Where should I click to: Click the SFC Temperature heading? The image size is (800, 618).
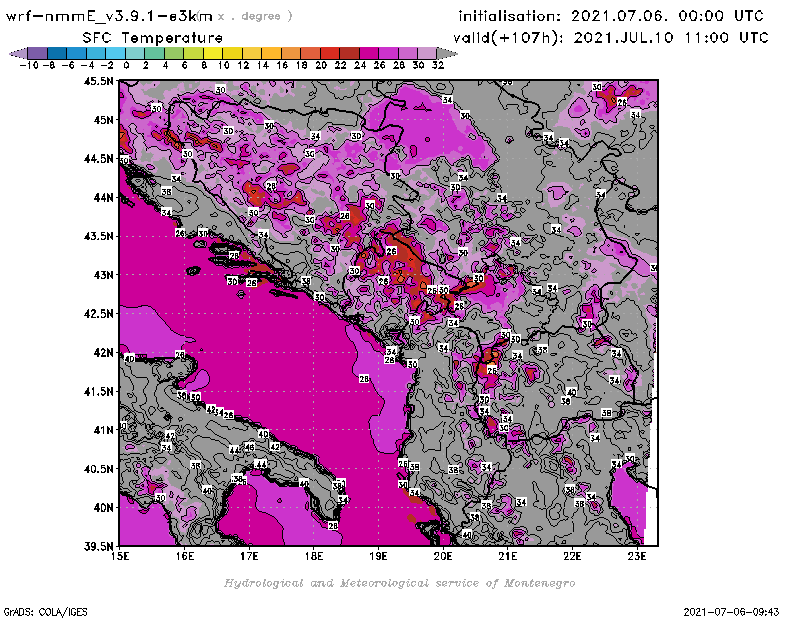(153, 38)
